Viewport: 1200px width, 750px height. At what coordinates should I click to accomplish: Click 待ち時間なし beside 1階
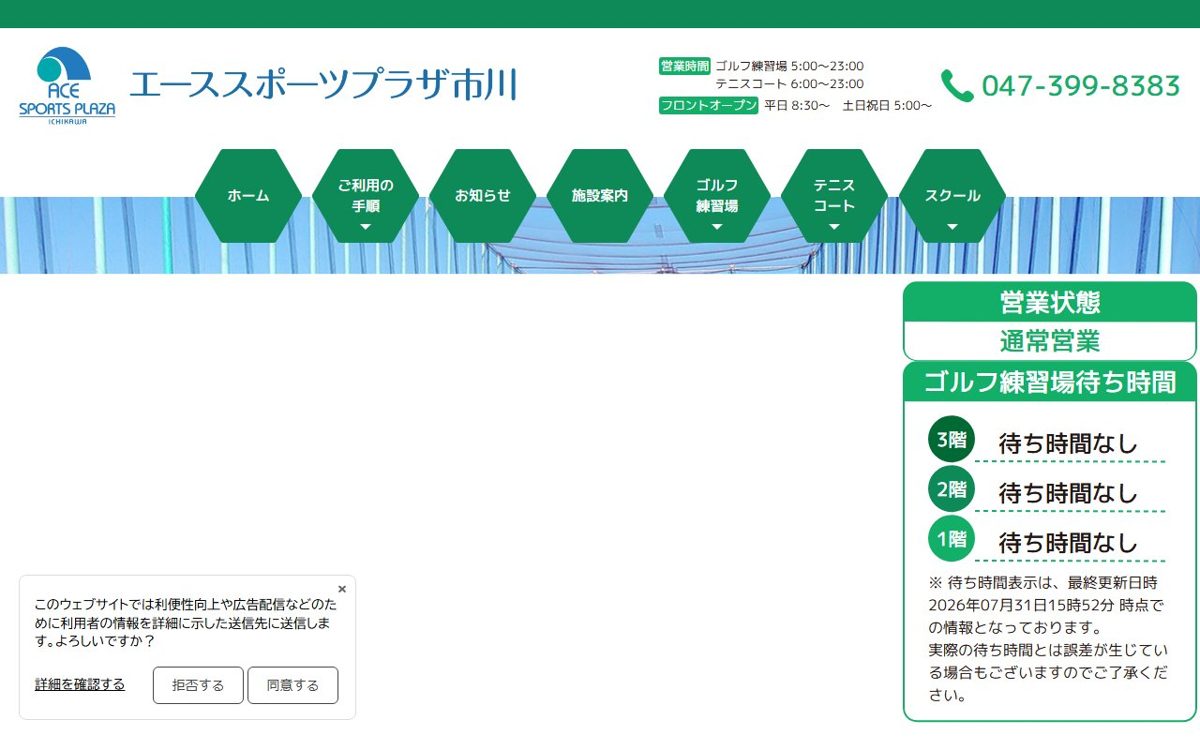pos(1068,543)
